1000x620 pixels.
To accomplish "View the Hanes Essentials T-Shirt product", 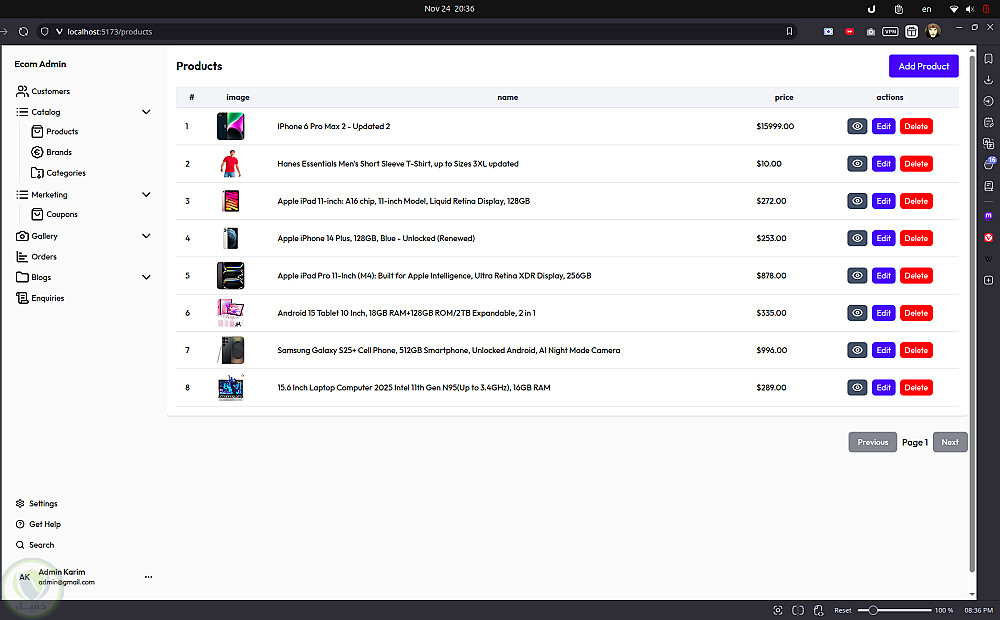I will pyautogui.click(x=857, y=164).
